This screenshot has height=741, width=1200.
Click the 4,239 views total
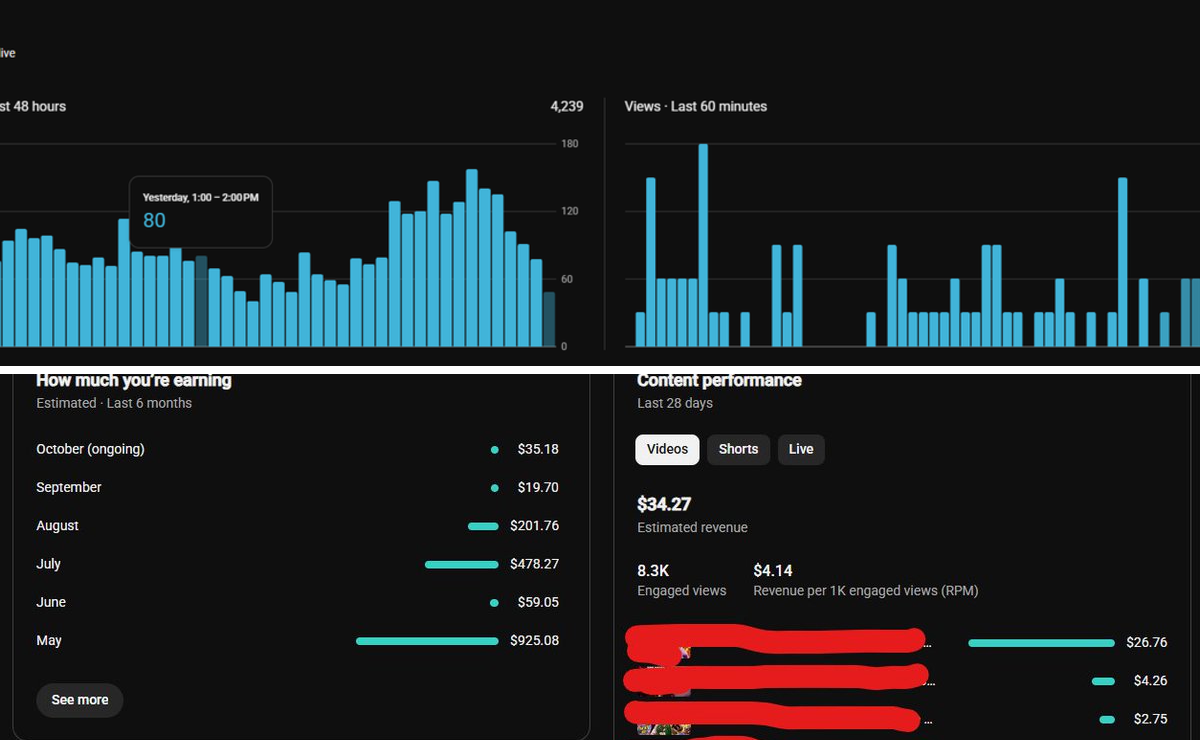pos(567,106)
